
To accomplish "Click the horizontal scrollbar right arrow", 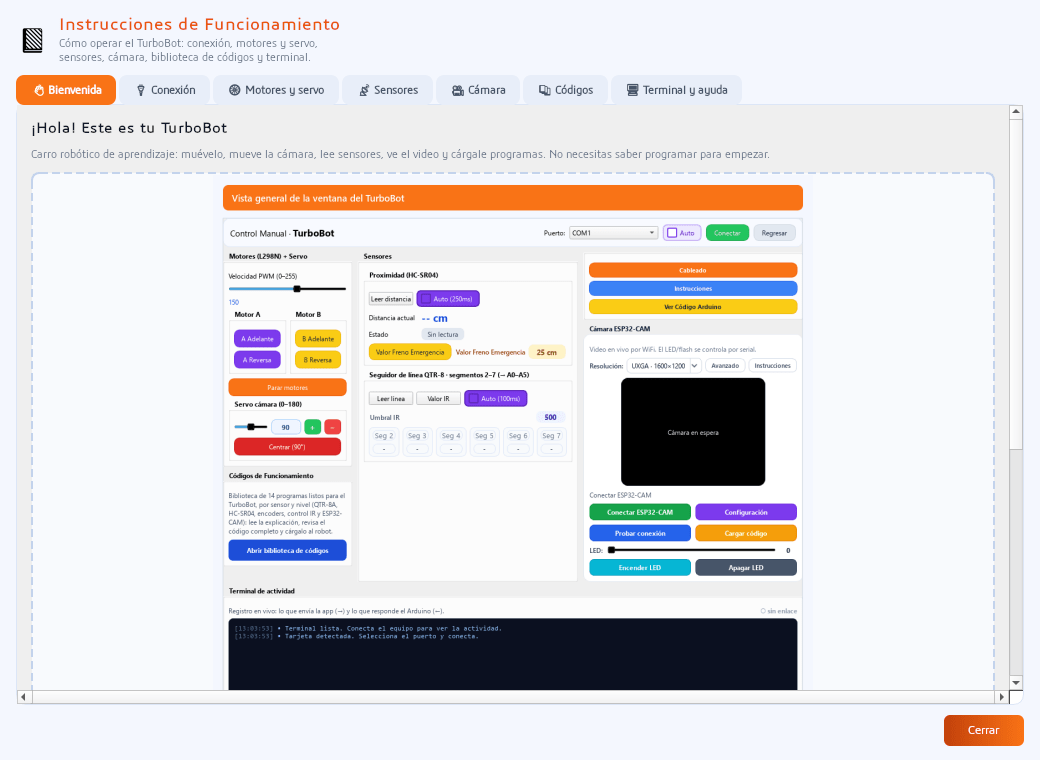I will pos(1002,697).
